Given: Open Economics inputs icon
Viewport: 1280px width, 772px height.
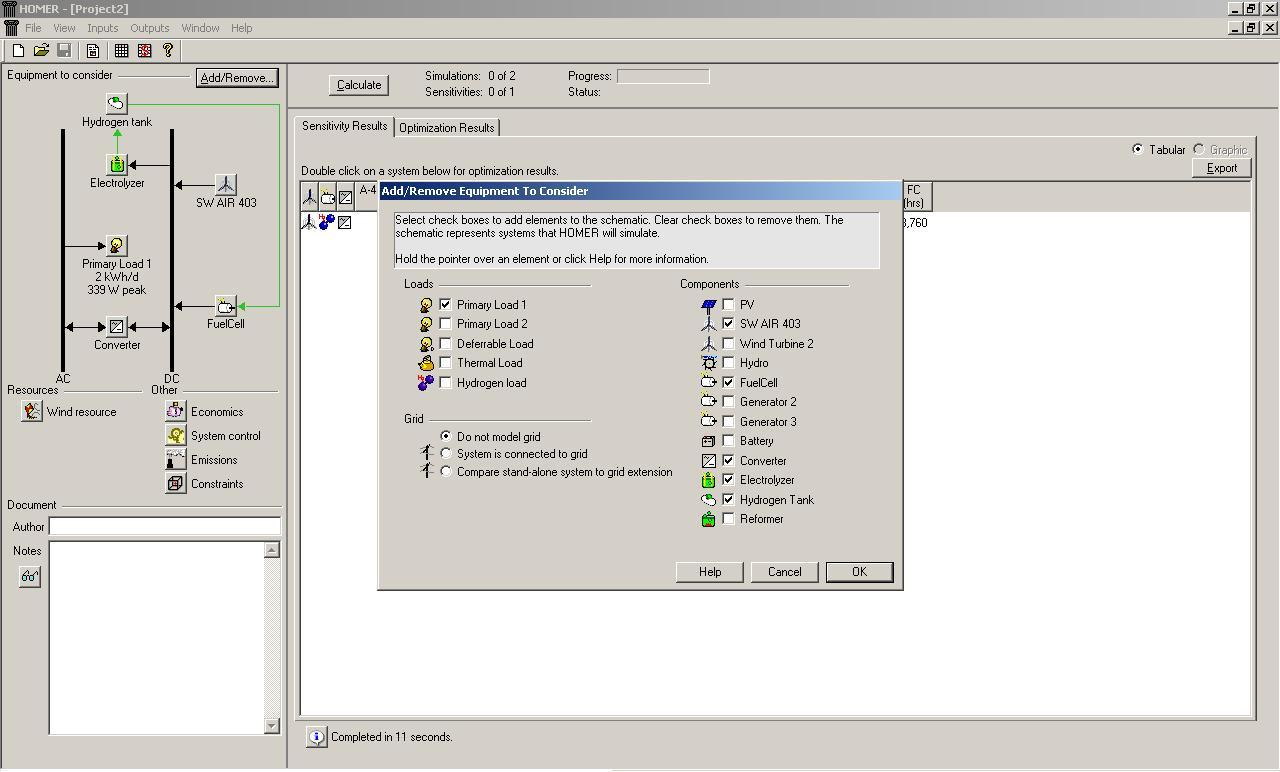Looking at the screenshot, I should (x=175, y=411).
